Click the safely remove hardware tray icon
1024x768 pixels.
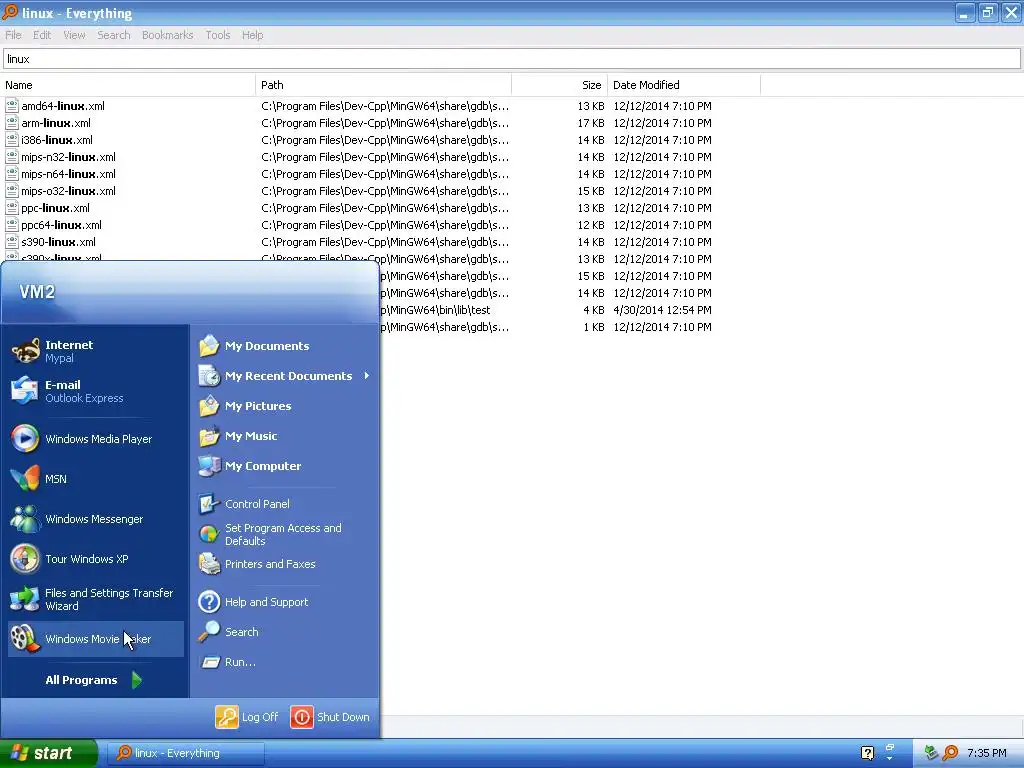coord(931,753)
